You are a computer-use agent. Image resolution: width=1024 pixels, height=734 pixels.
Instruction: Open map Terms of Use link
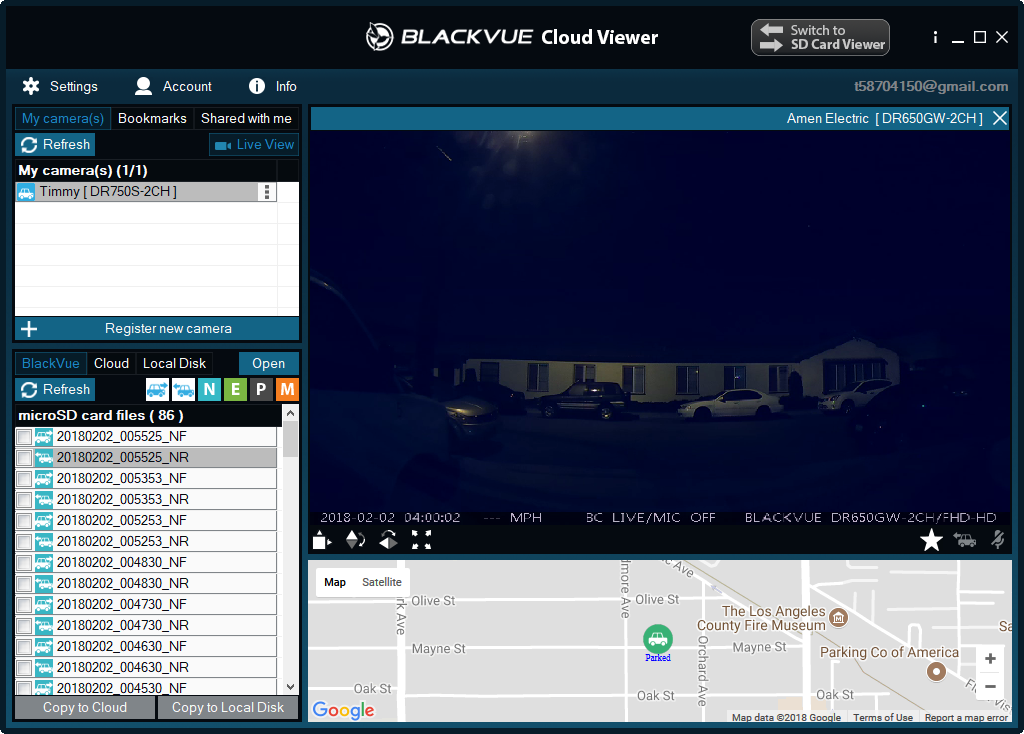[x=883, y=717]
